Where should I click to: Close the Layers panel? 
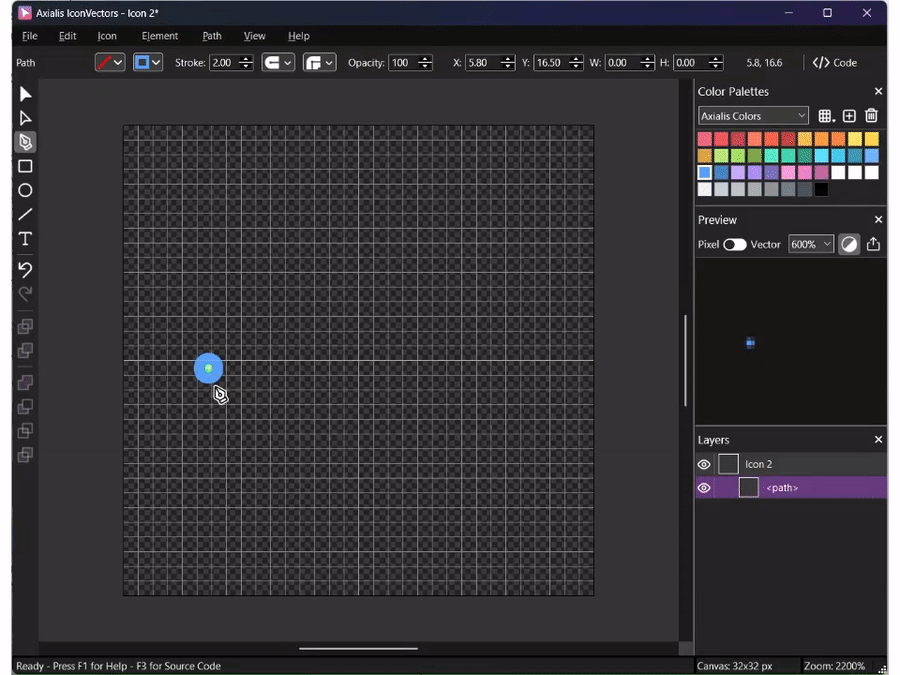[x=878, y=440]
